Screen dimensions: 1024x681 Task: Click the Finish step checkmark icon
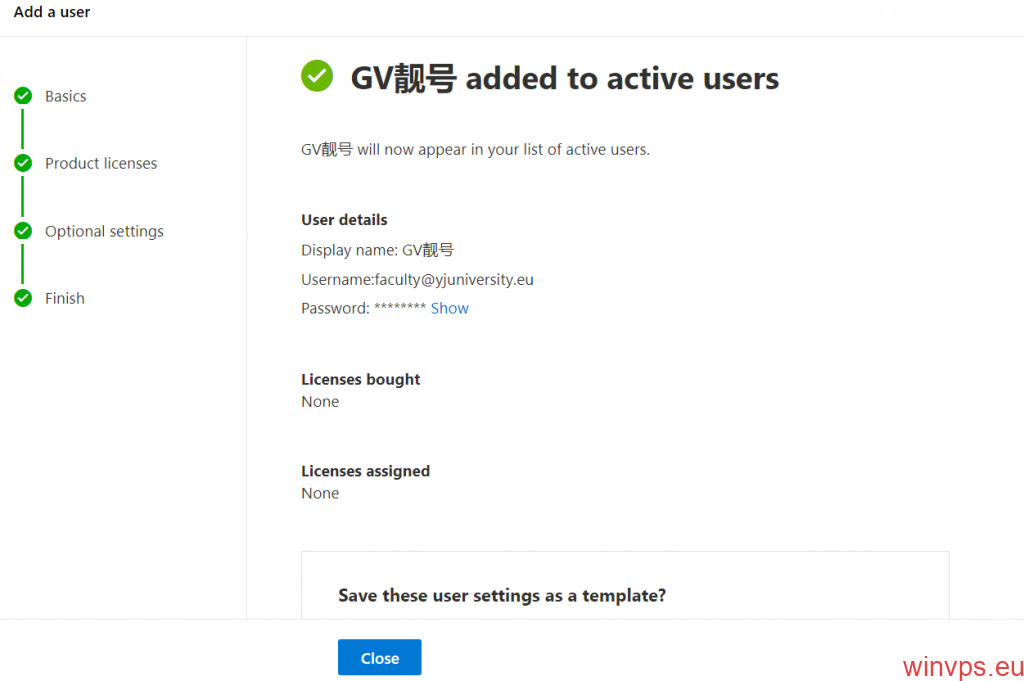tap(23, 298)
